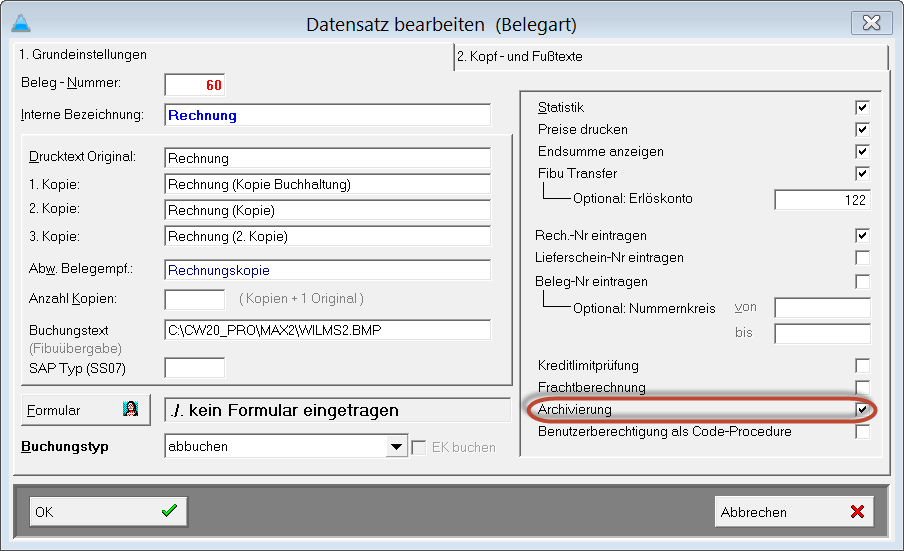Click the Formular button with person icon
This screenshot has width=904, height=551.
pyautogui.click(x=85, y=410)
